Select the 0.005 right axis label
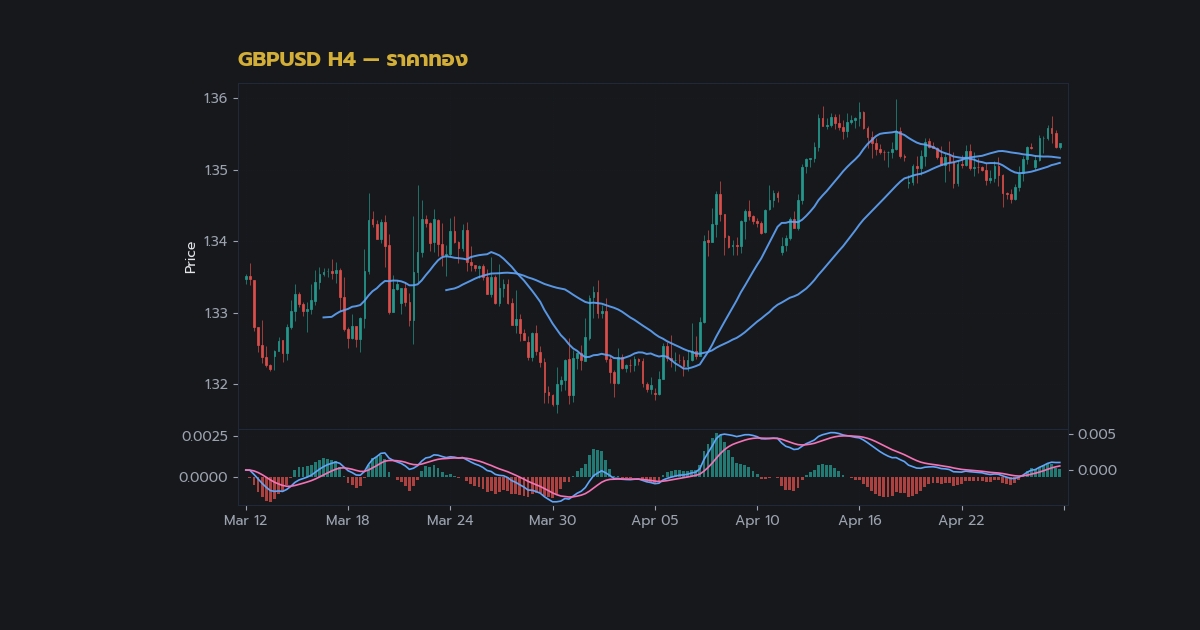 (1096, 434)
